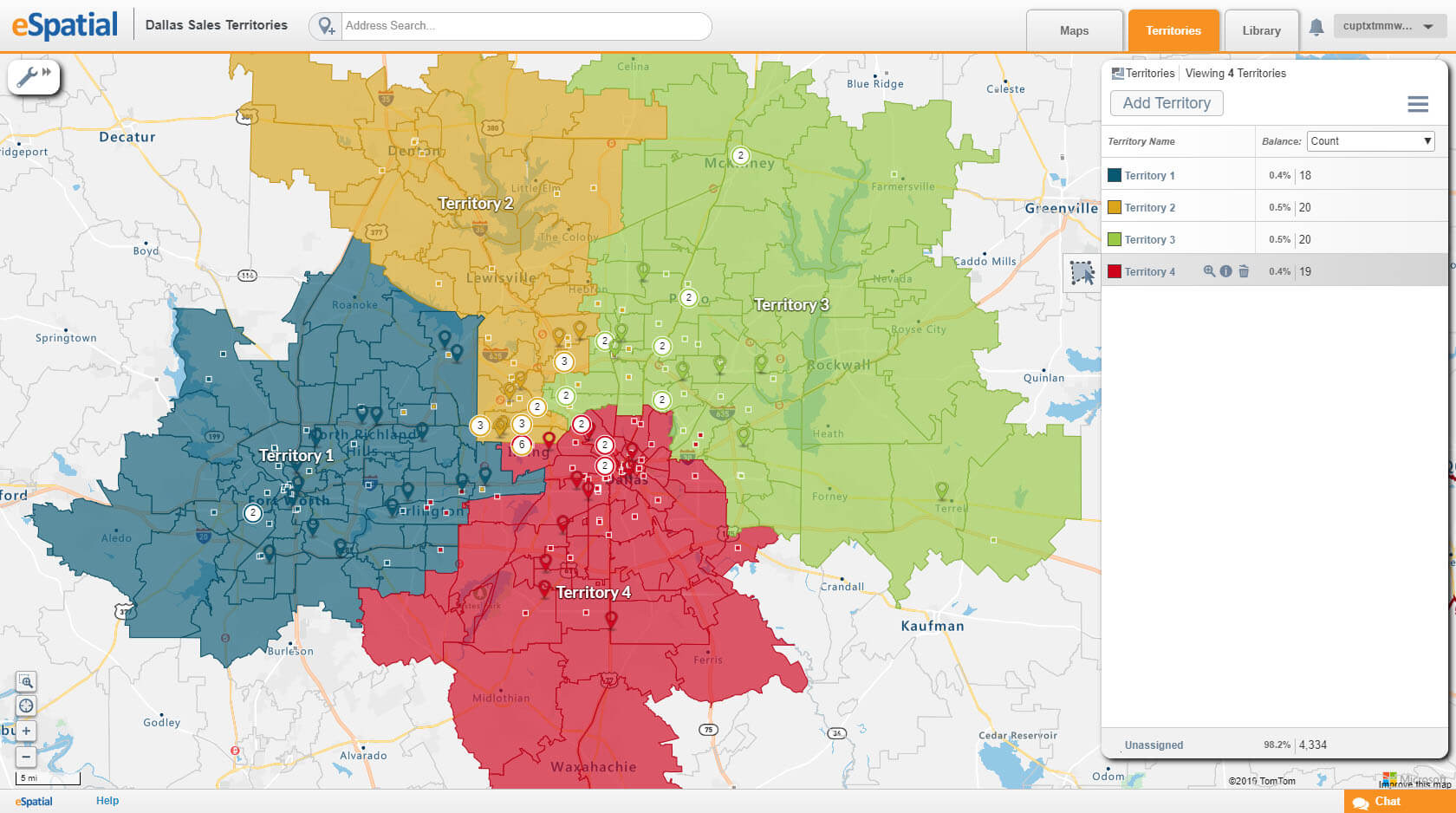1456x813 pixels.
Task: Switch to the Maps tab
Action: (x=1075, y=31)
